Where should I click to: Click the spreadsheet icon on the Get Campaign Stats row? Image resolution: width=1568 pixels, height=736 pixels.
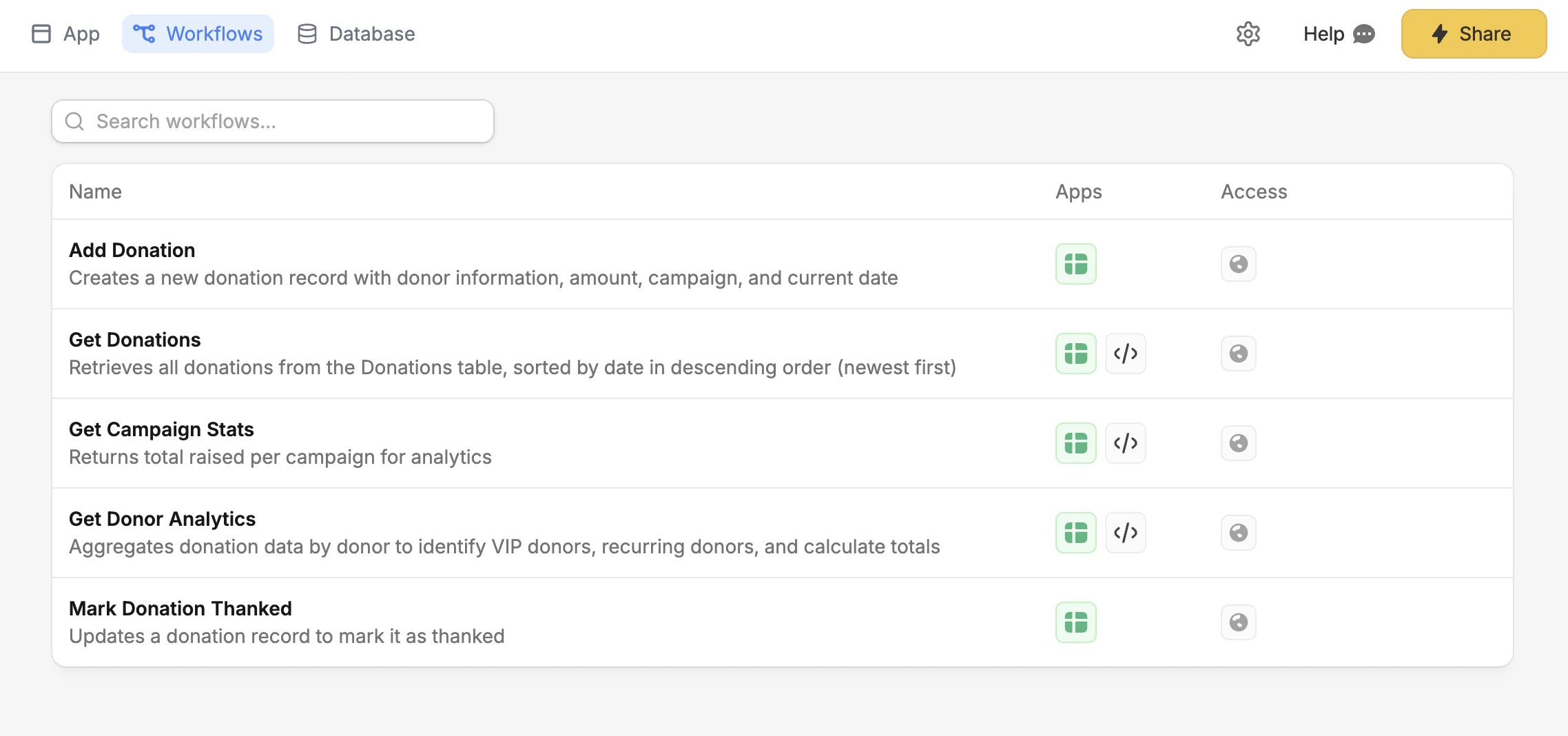(x=1075, y=442)
